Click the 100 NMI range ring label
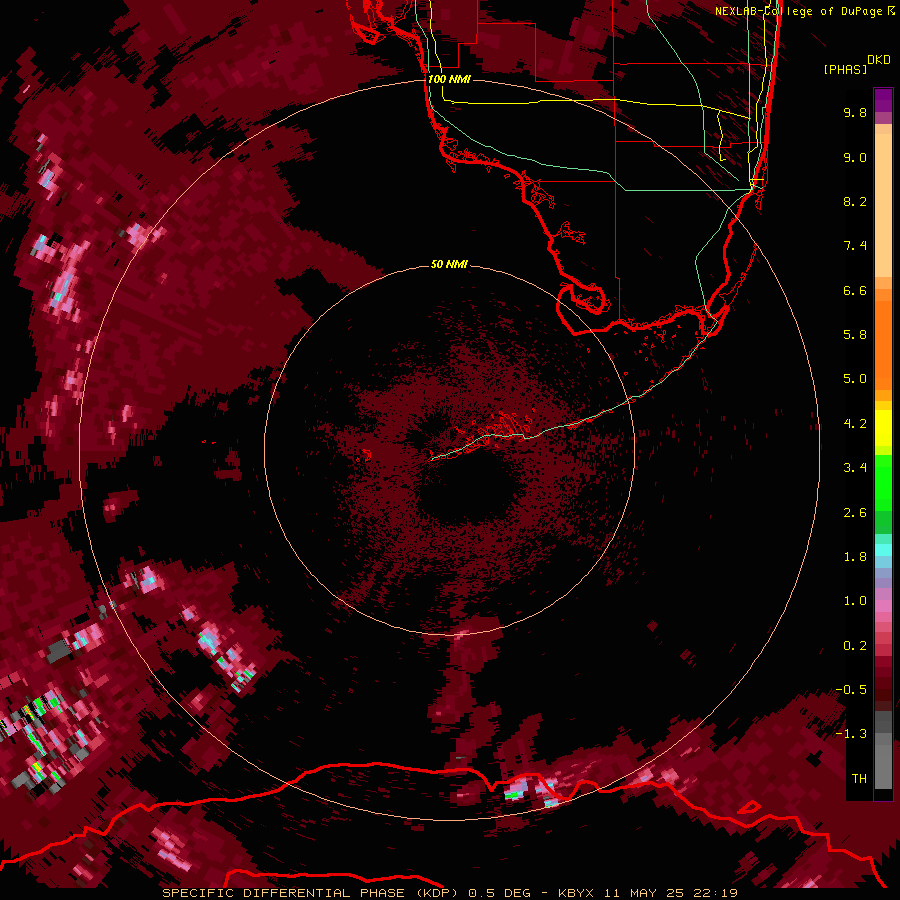This screenshot has width=900, height=900. 449,79
